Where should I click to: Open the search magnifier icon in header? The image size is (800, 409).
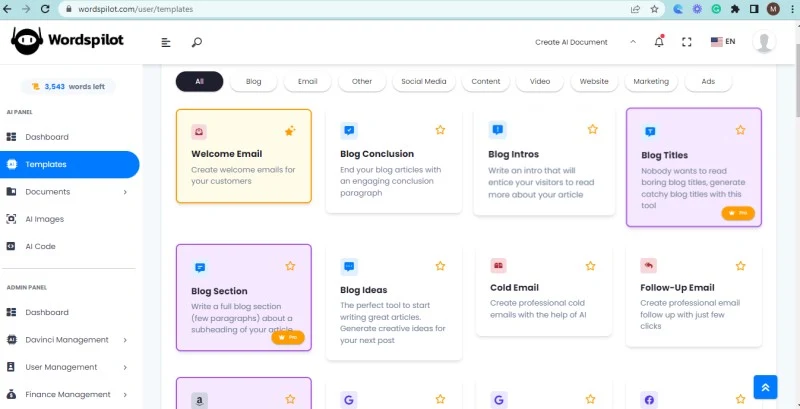coord(197,42)
